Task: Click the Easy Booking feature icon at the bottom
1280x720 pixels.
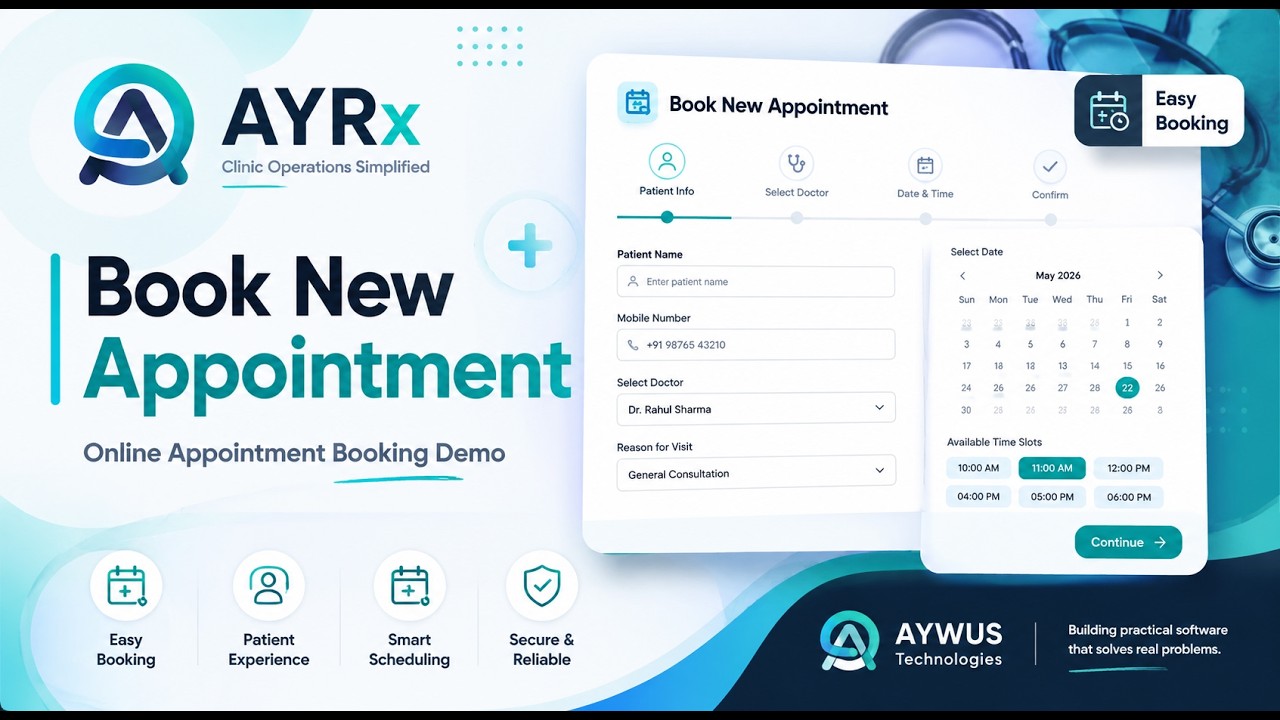Action: pyautogui.click(x=126, y=586)
